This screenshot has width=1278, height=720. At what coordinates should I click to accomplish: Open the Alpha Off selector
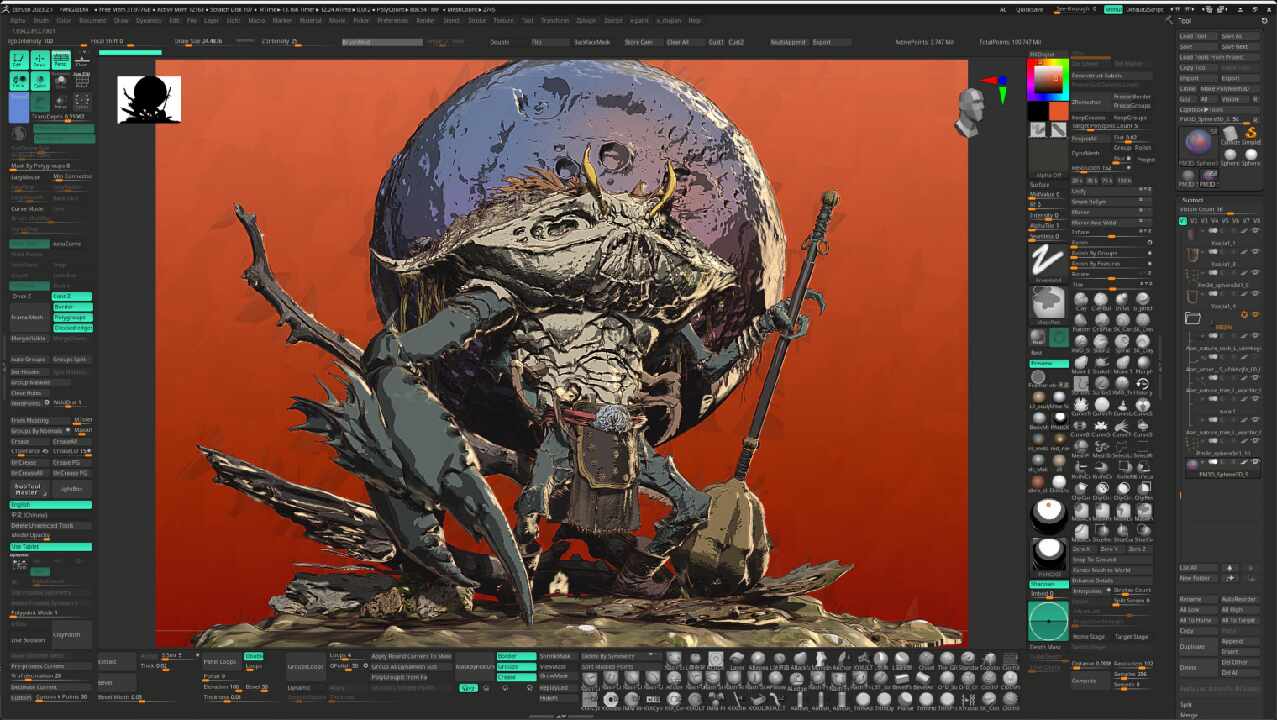[1048, 158]
